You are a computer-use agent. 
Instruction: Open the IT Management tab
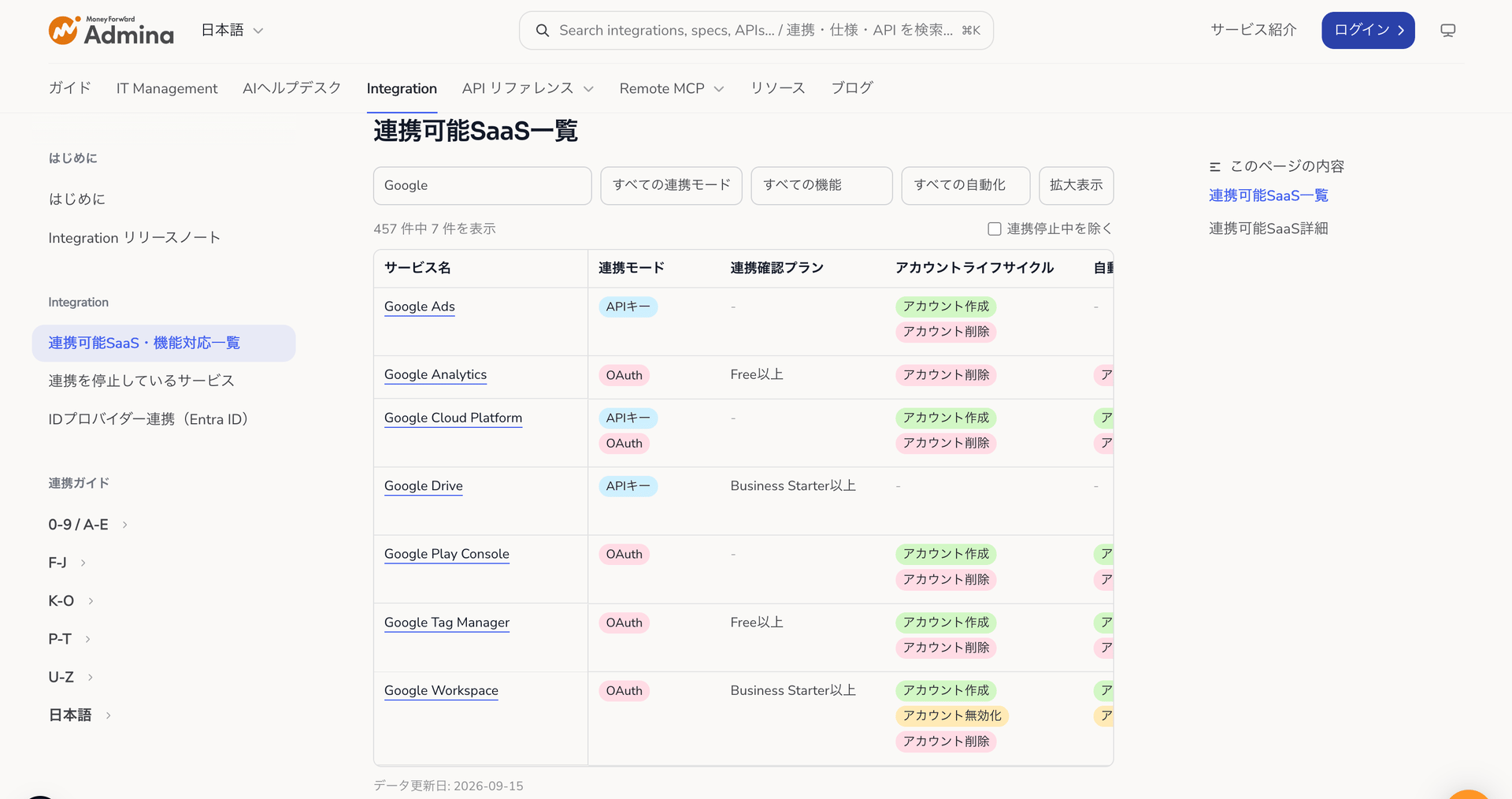[x=167, y=88]
